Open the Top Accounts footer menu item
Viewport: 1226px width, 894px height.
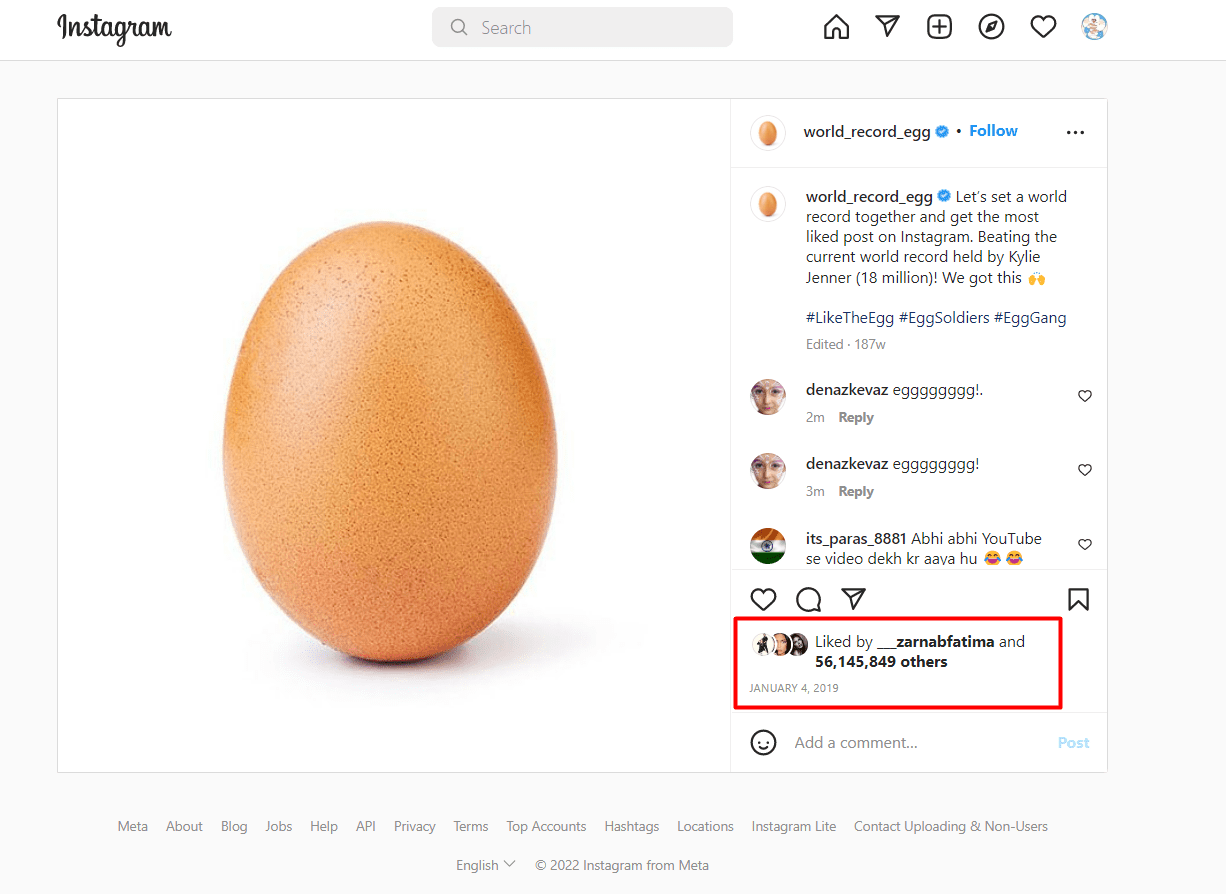(x=546, y=826)
